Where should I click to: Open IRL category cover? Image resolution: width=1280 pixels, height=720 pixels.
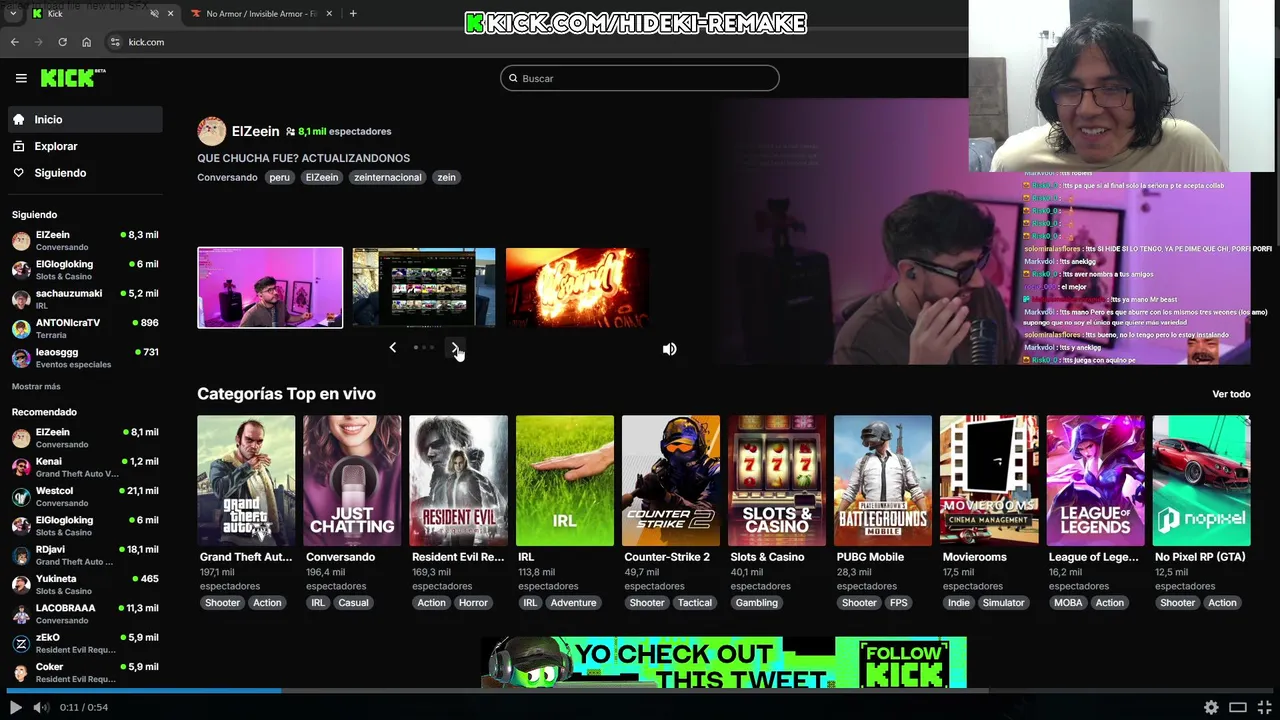pyautogui.click(x=565, y=481)
